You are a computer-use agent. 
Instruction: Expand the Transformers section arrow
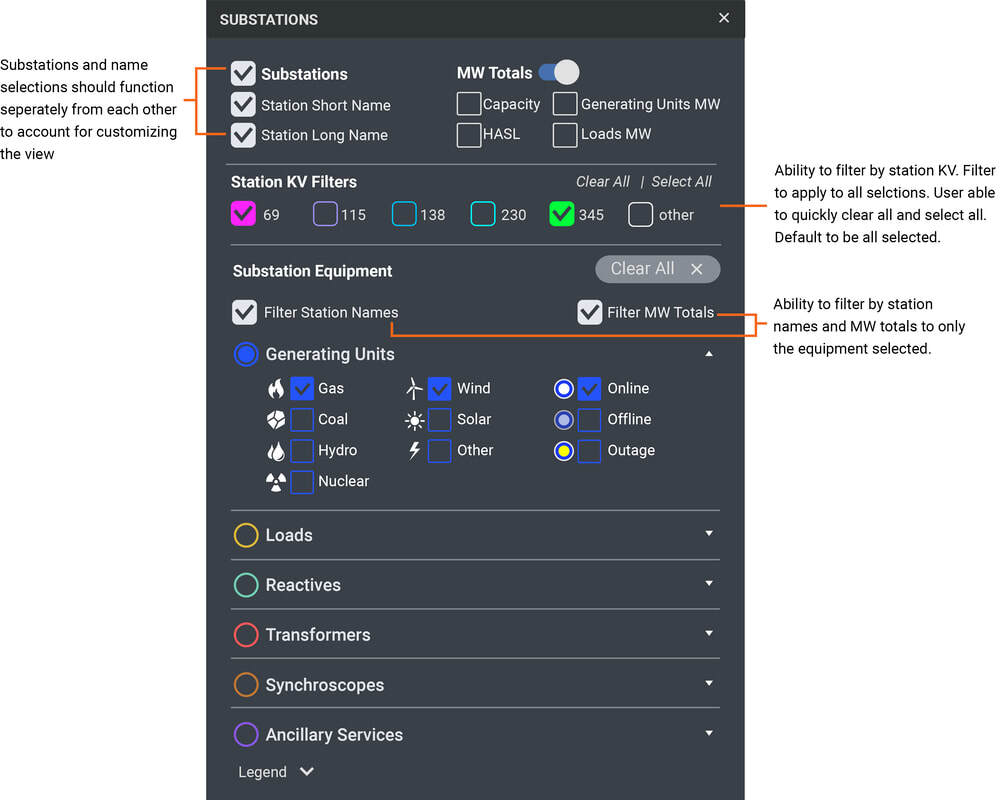tap(708, 633)
